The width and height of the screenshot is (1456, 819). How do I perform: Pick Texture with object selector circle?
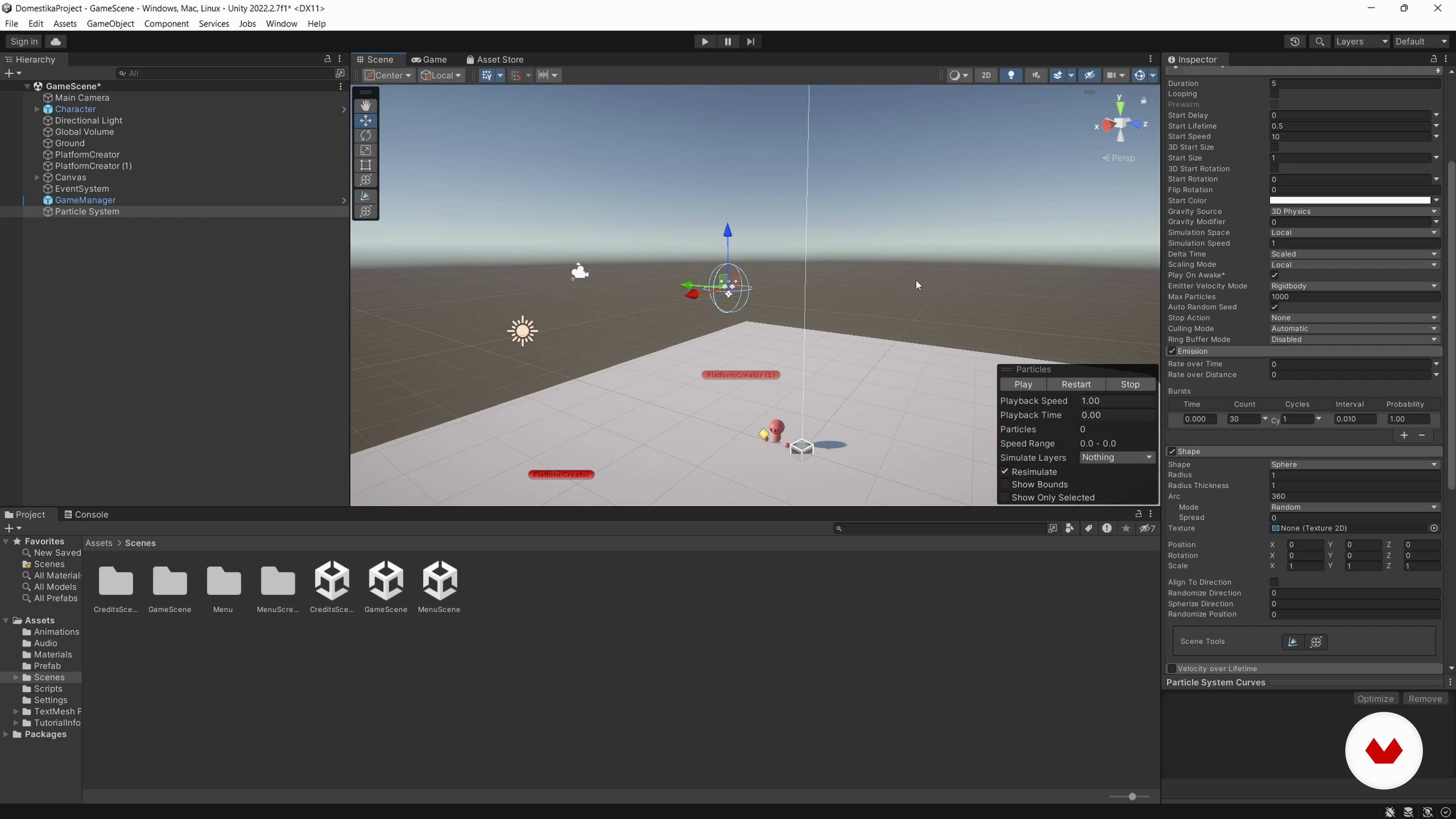pos(1434,529)
